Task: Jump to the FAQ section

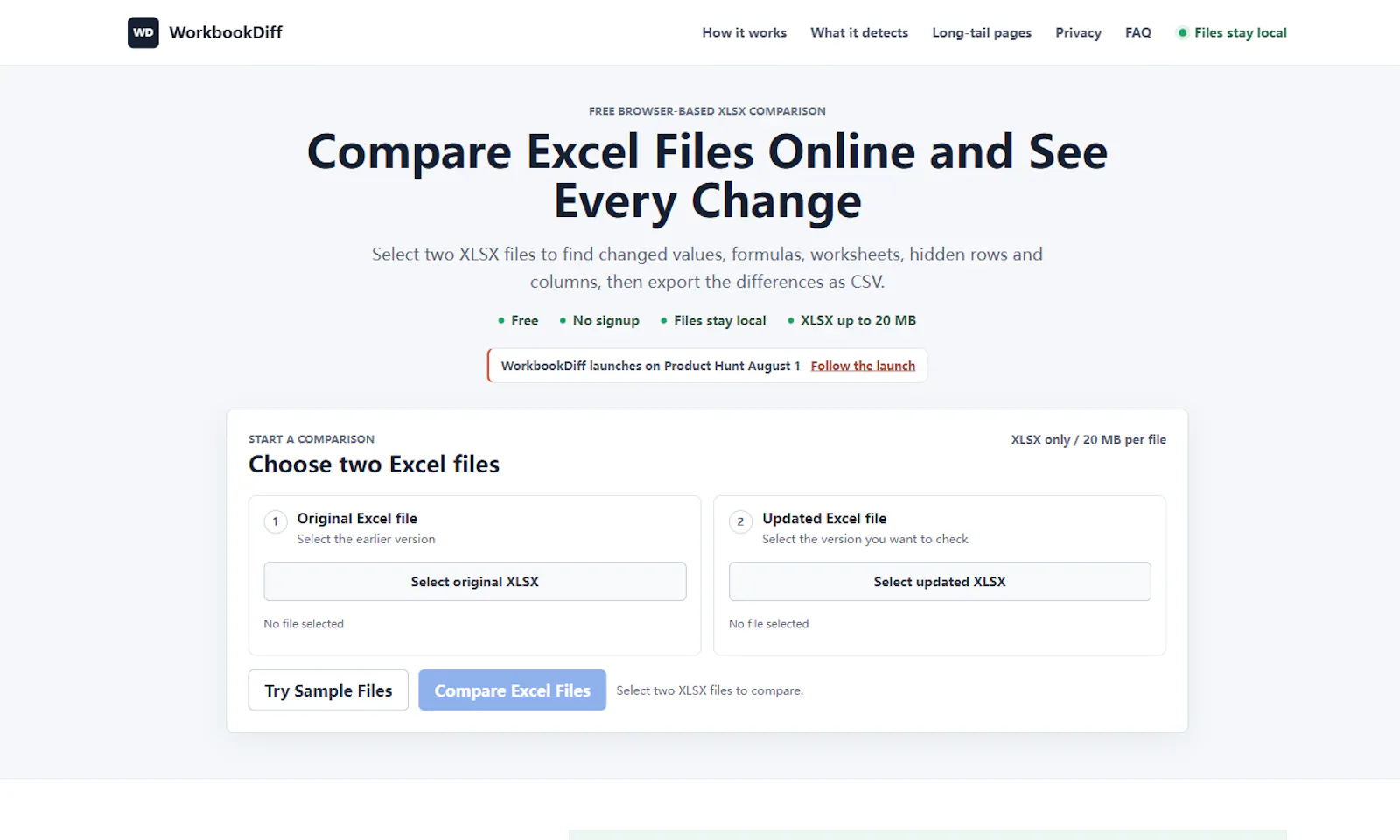Action: pyautogui.click(x=1138, y=32)
